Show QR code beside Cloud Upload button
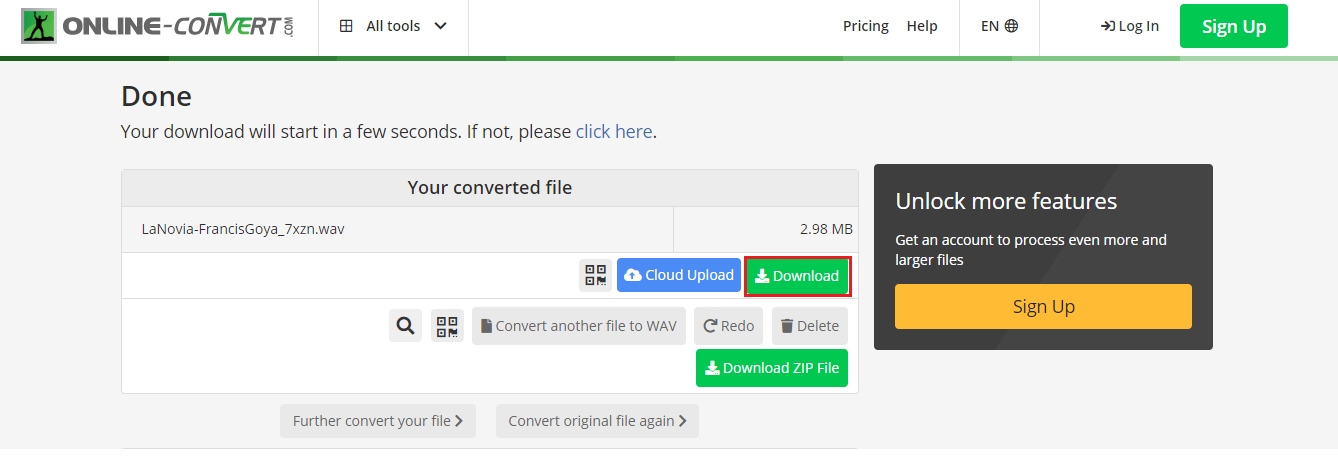The image size is (1338, 460). (595, 276)
